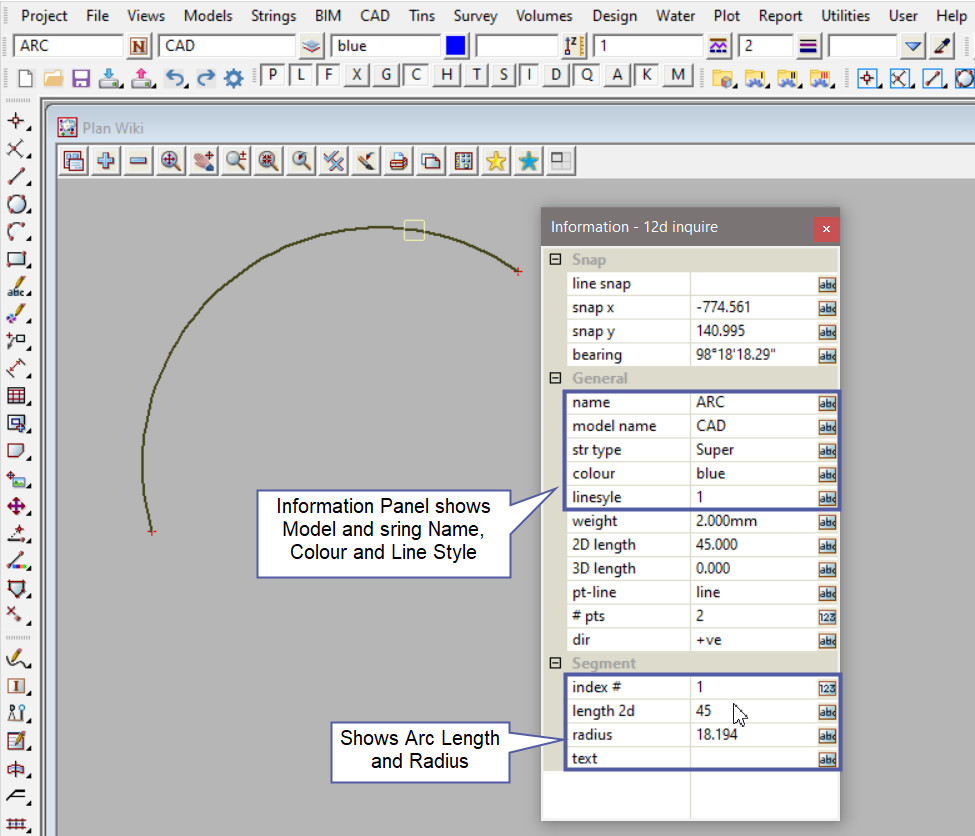The height and width of the screenshot is (836, 975).
Task: Open the Design menu
Action: pyautogui.click(x=614, y=16)
